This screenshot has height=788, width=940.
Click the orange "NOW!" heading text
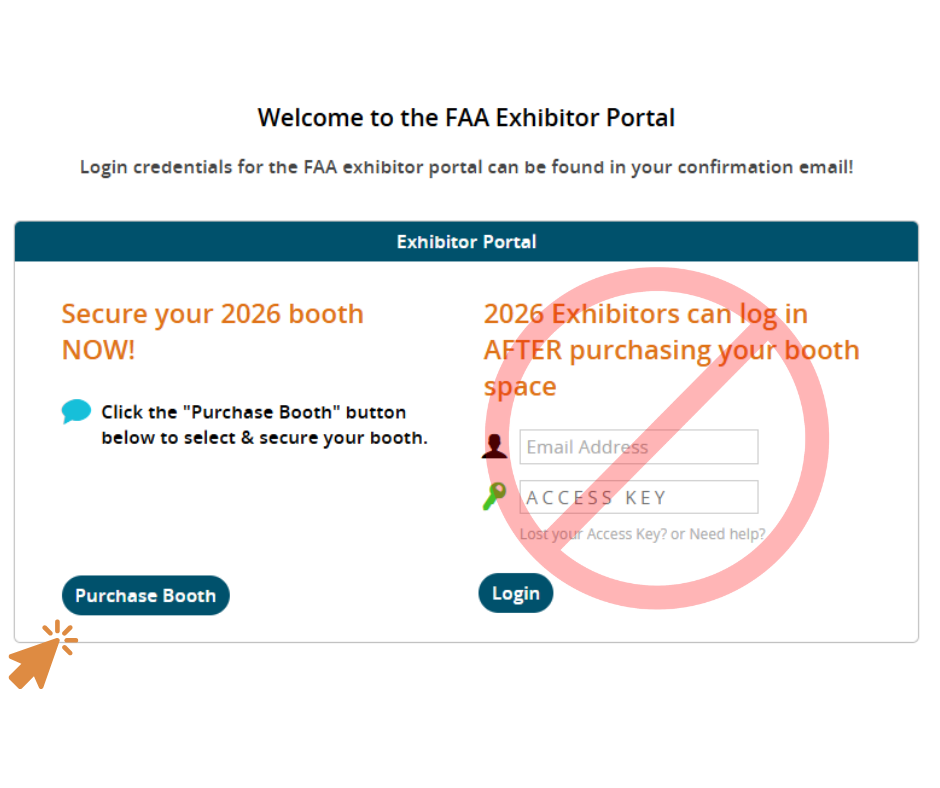(x=98, y=351)
